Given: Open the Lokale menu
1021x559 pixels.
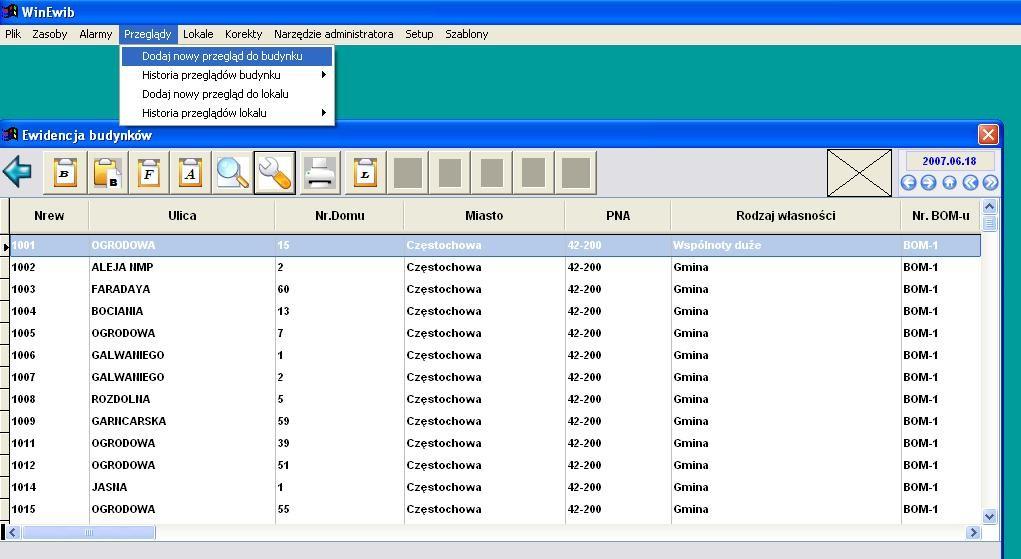Looking at the screenshot, I should (x=198, y=34).
